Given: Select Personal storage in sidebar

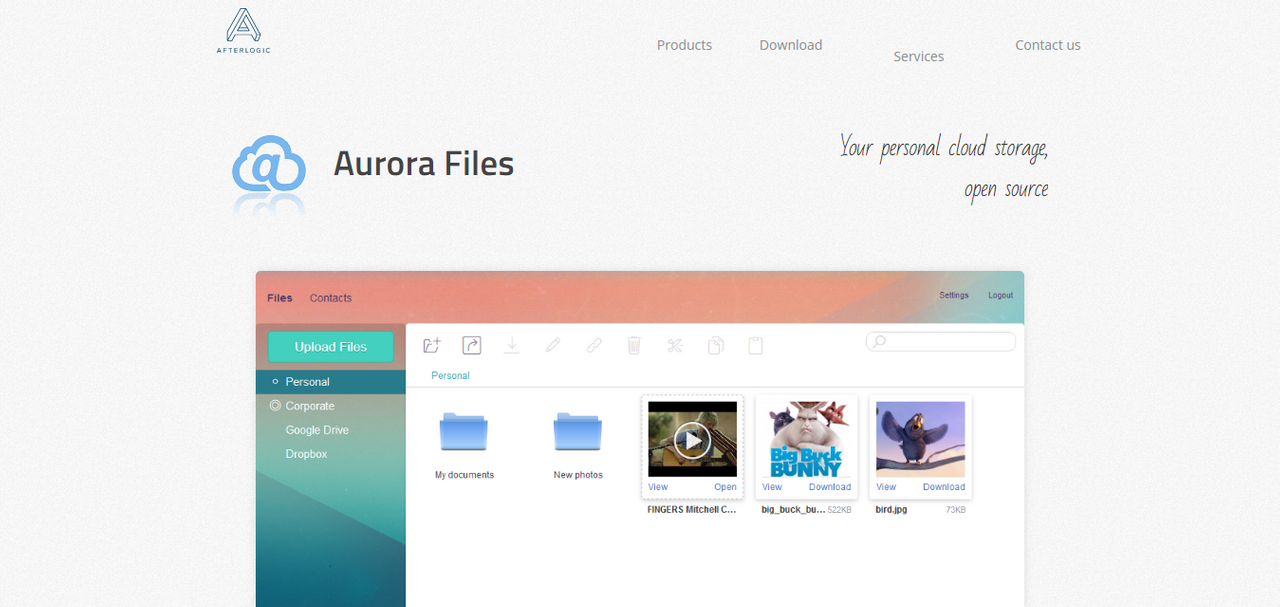Looking at the screenshot, I should click(331, 382).
